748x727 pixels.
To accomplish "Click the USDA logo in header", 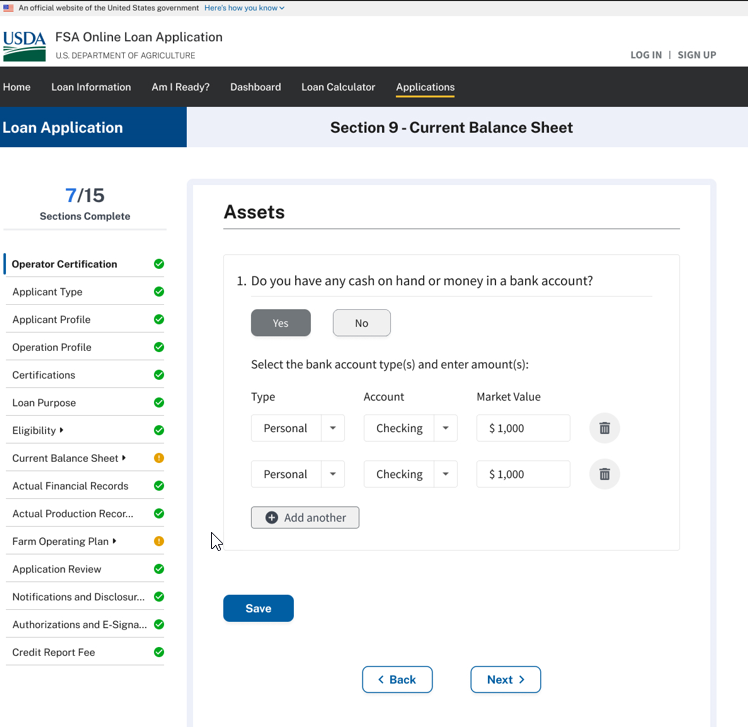I will [x=24, y=46].
